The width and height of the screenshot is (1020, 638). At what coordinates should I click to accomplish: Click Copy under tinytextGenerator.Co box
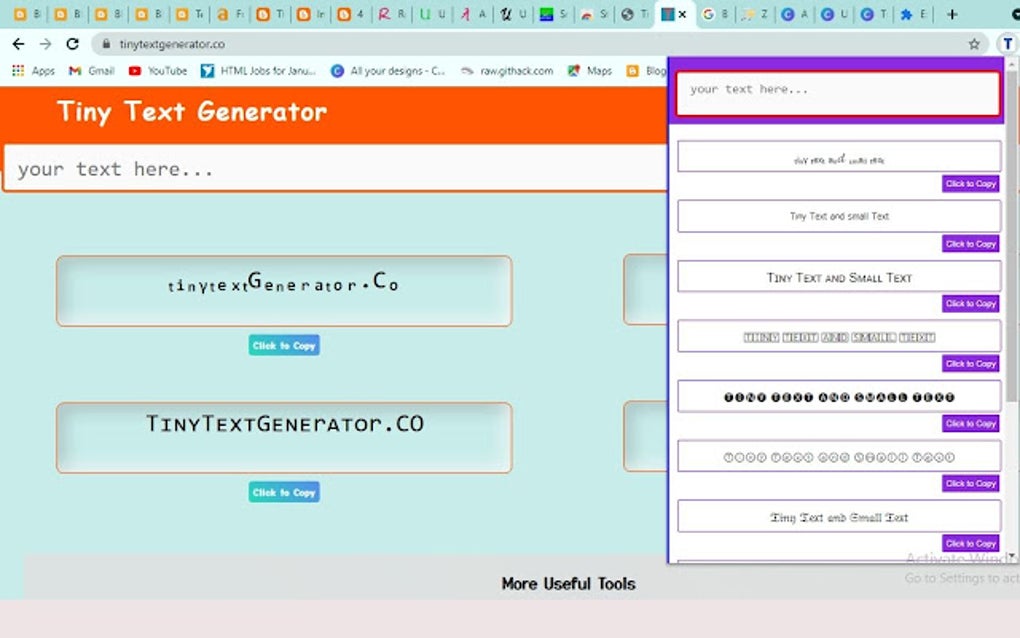click(x=284, y=345)
